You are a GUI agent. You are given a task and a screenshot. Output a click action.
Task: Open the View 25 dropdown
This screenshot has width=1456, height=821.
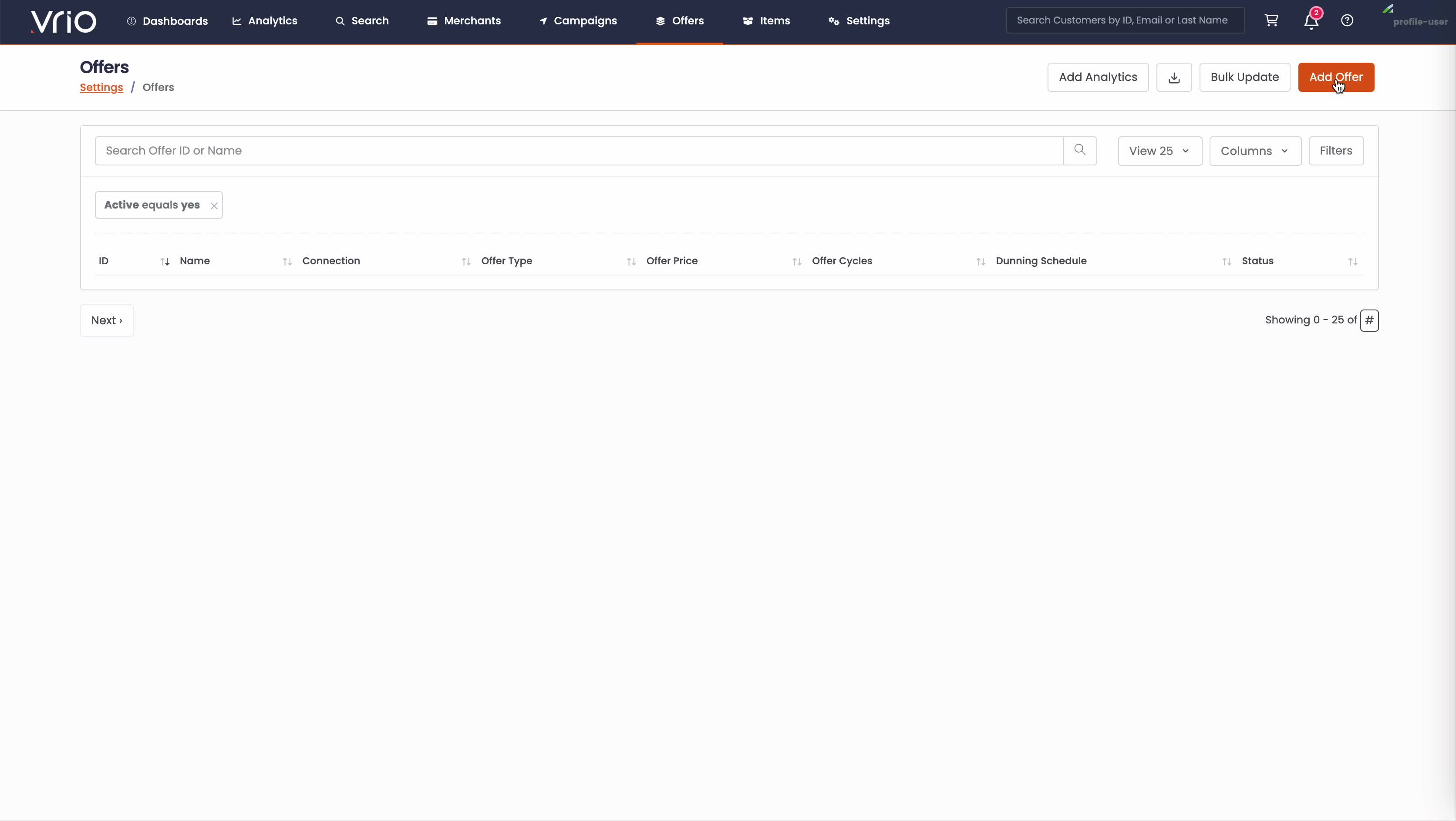coord(1160,151)
